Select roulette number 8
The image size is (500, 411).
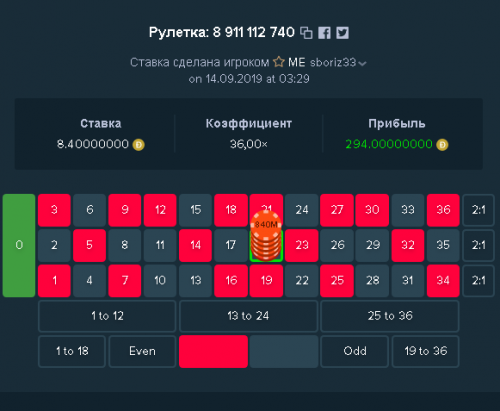coord(125,245)
